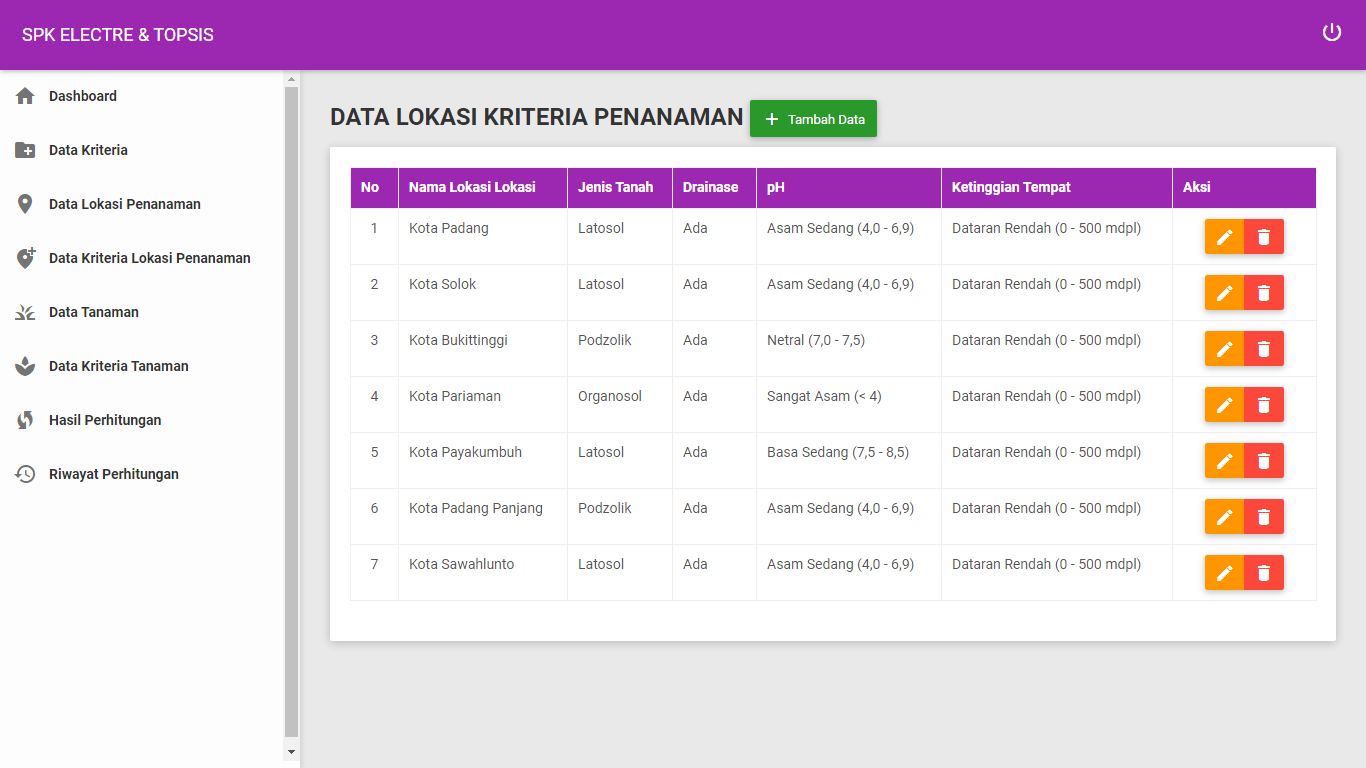Delete the Kota Pariaman row
The image size is (1366, 768).
click(x=1264, y=405)
